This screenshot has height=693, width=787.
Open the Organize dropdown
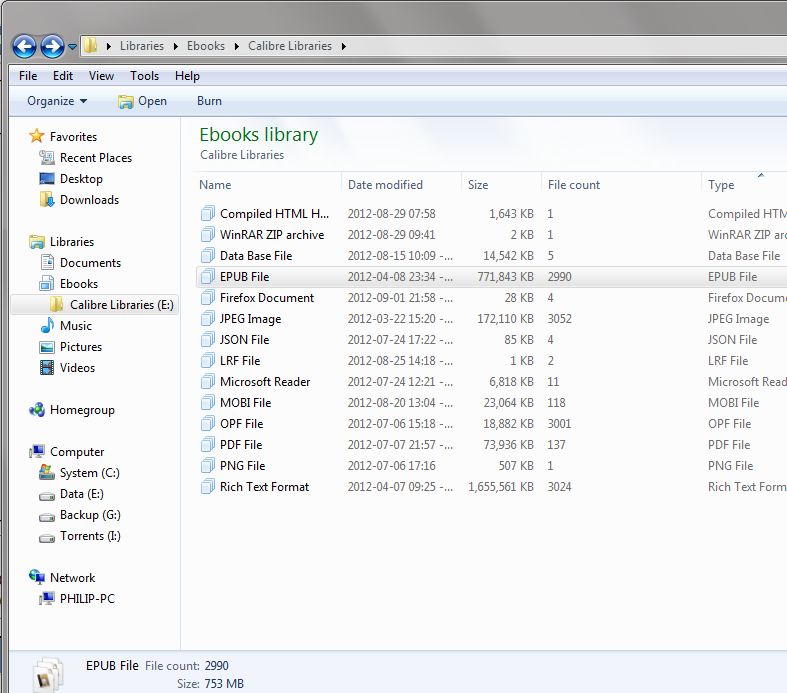[57, 101]
